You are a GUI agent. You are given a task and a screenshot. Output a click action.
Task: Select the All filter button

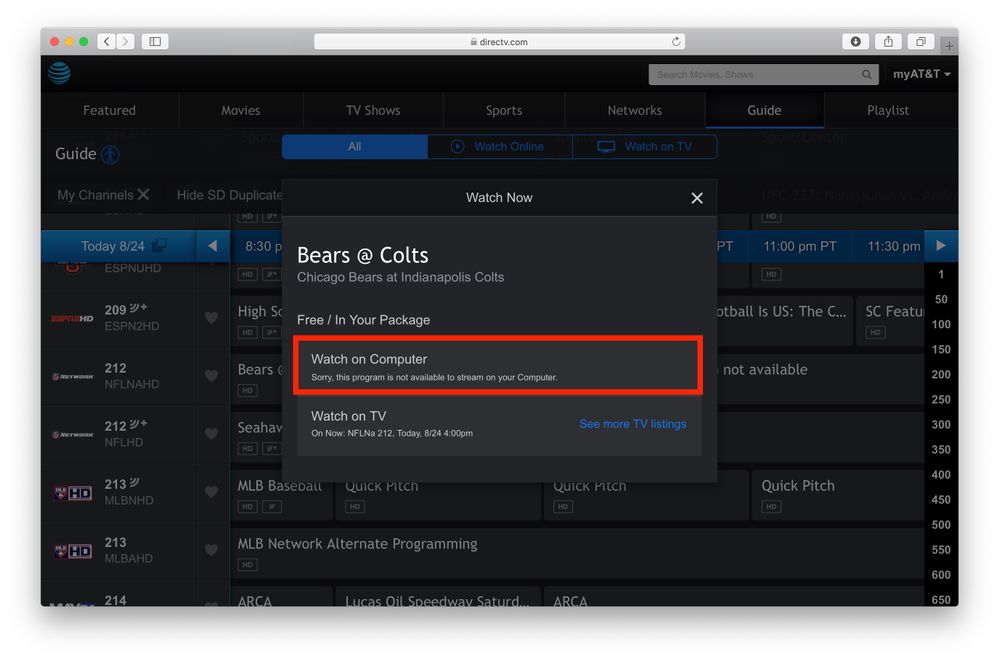(355, 147)
